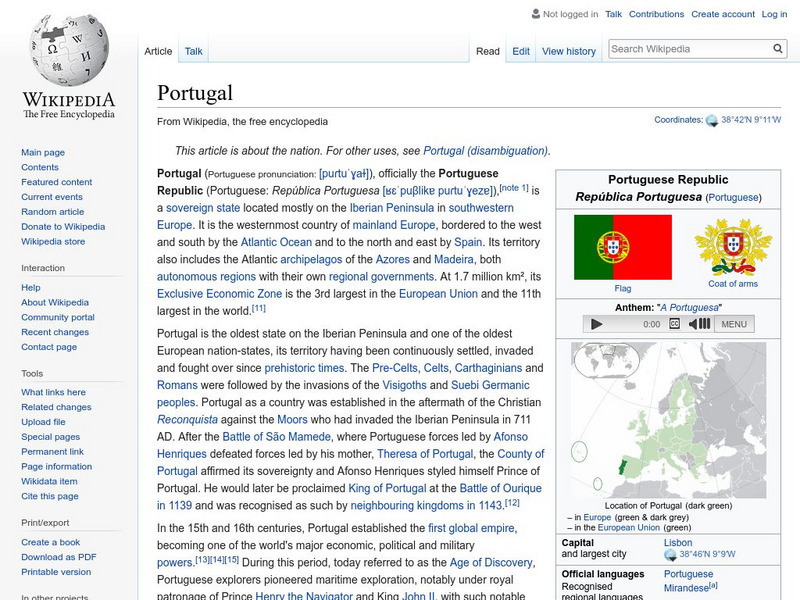Image resolution: width=800 pixels, height=600 pixels.
Task: Click Related changes
Action: click(56, 407)
